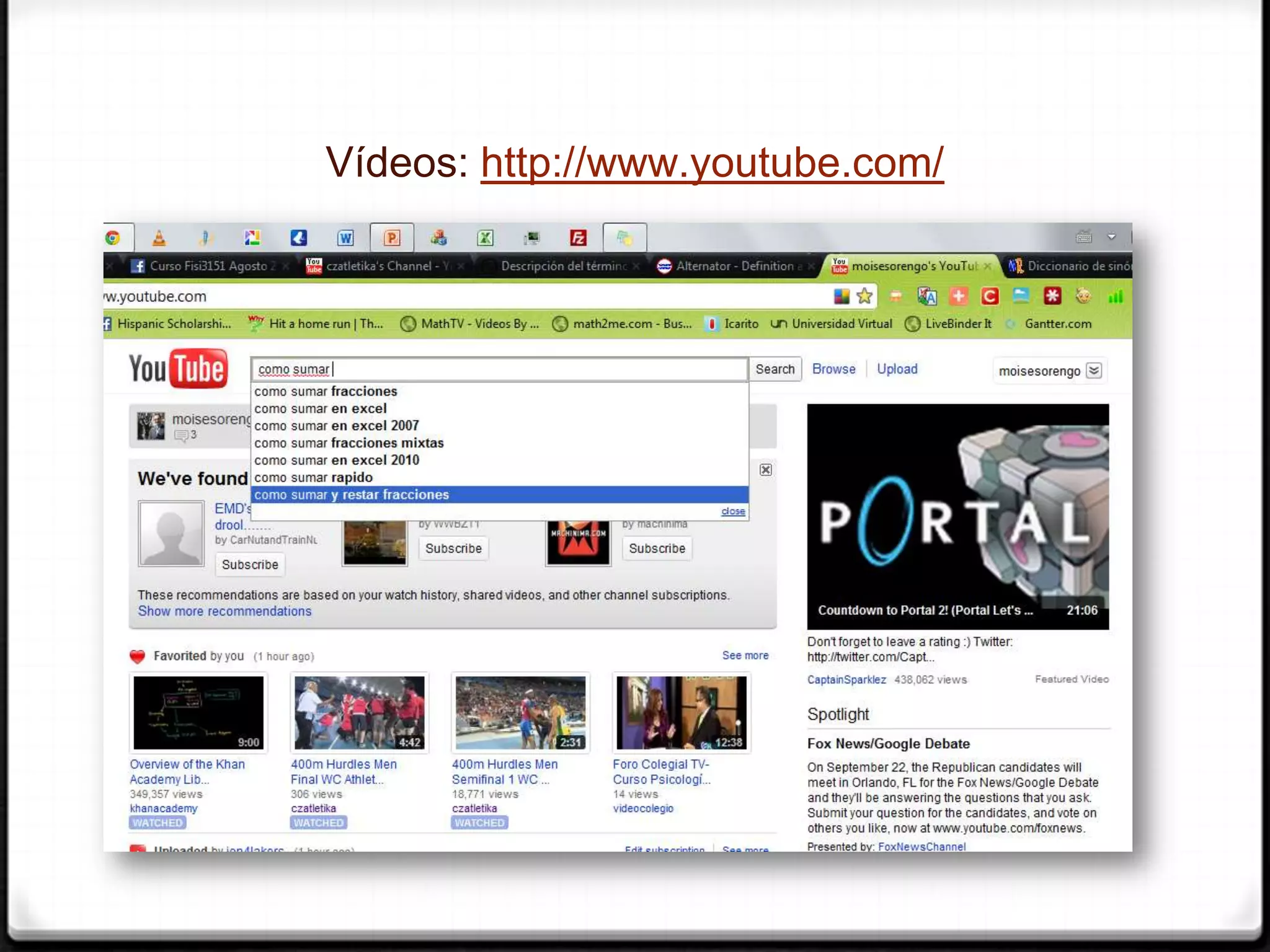Image resolution: width=1270 pixels, height=952 pixels.
Task: Open Hit a home run bookmark
Action: 315,324
